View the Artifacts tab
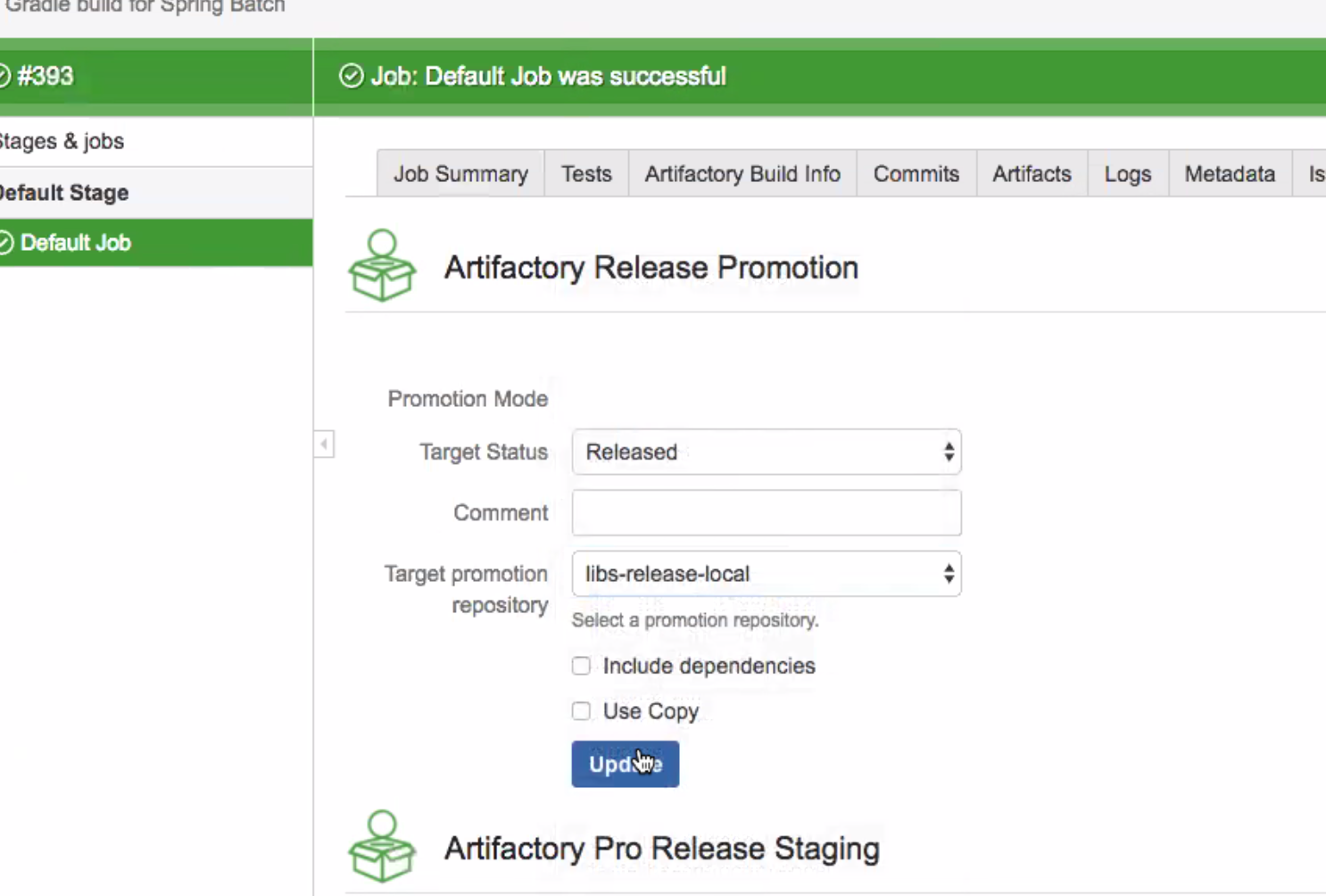This screenshot has height=896, width=1326. [x=1032, y=174]
